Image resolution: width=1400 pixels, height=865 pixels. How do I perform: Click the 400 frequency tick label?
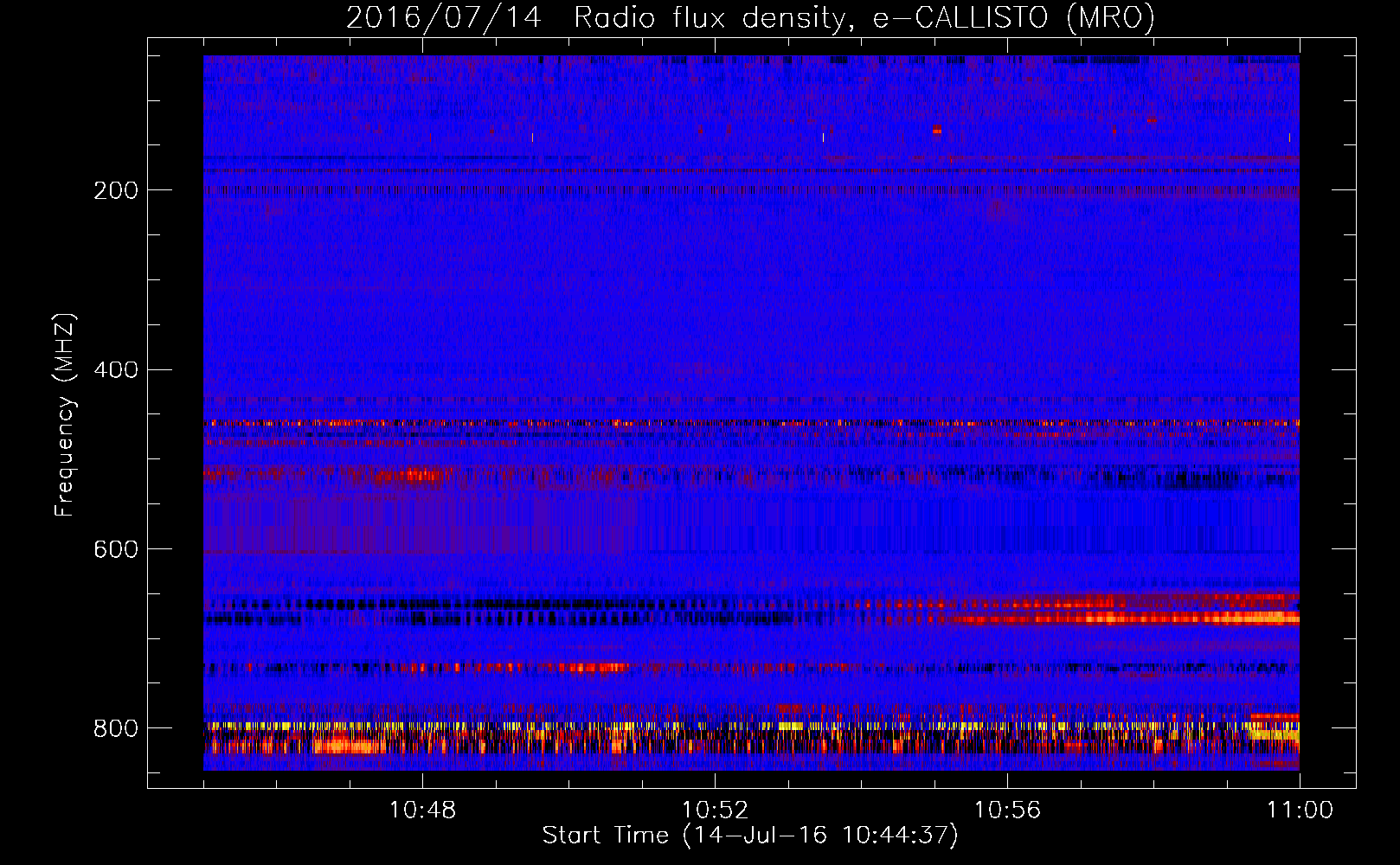[116, 370]
